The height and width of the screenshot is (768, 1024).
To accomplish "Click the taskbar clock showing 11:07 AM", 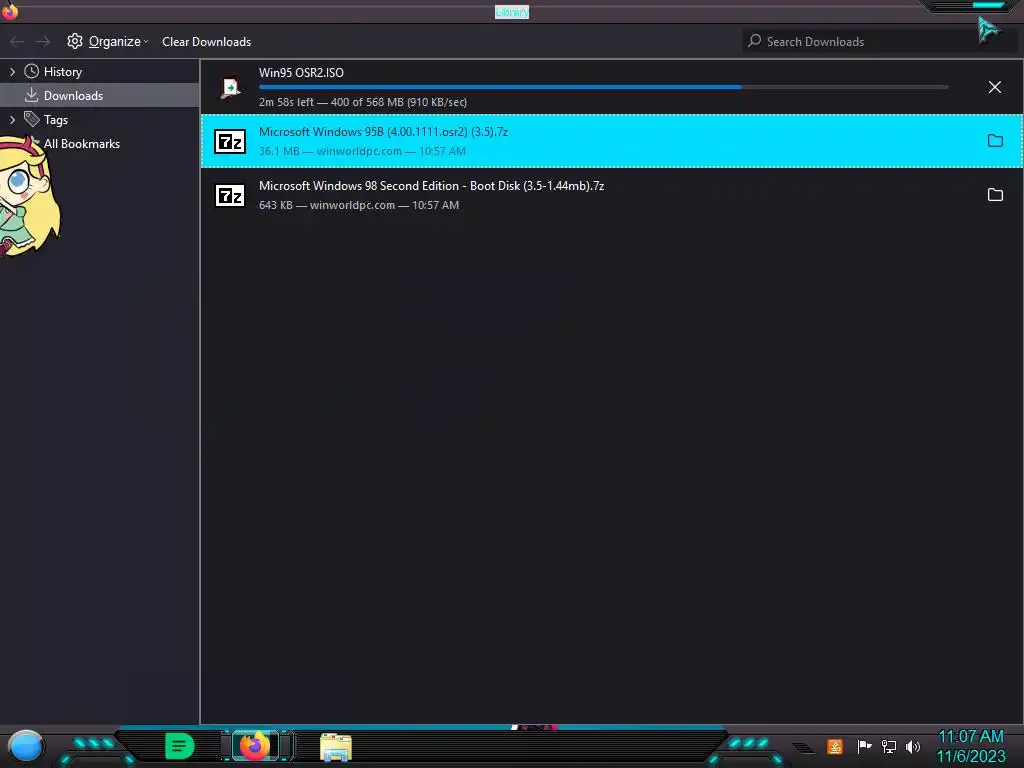I will [971, 746].
